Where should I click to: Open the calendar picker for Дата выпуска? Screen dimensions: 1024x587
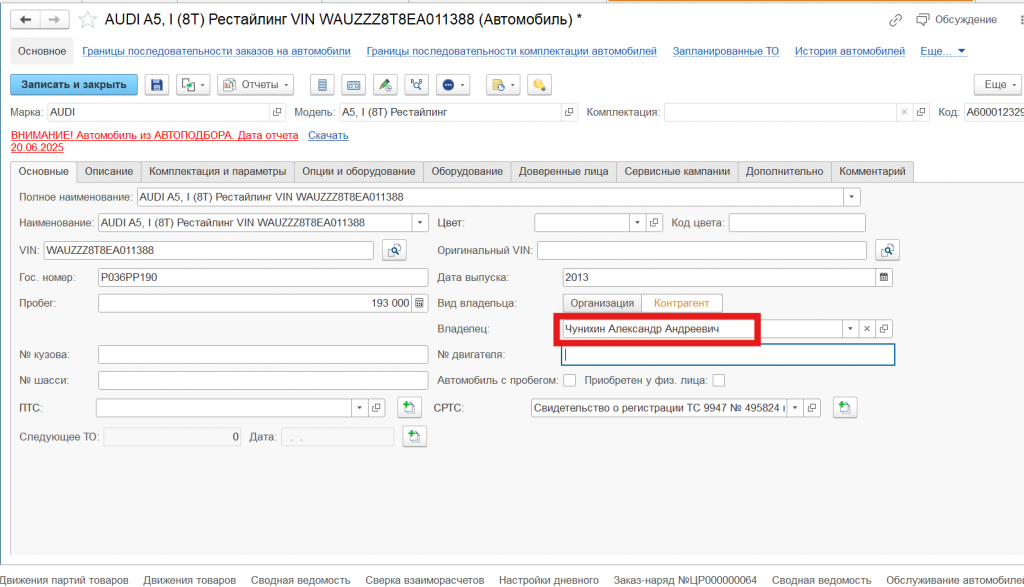883,277
